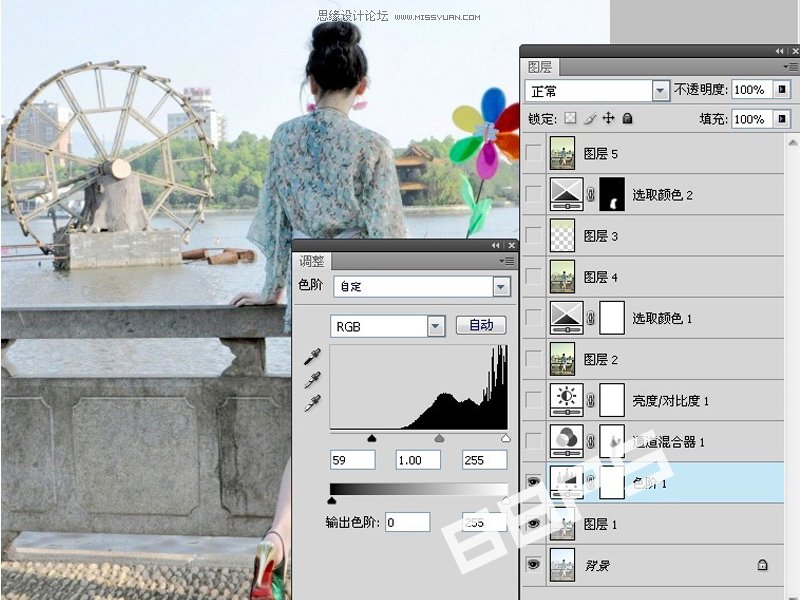This screenshot has height=600, width=800.
Task: Click the 自动 auto levels button
Action: [481, 325]
